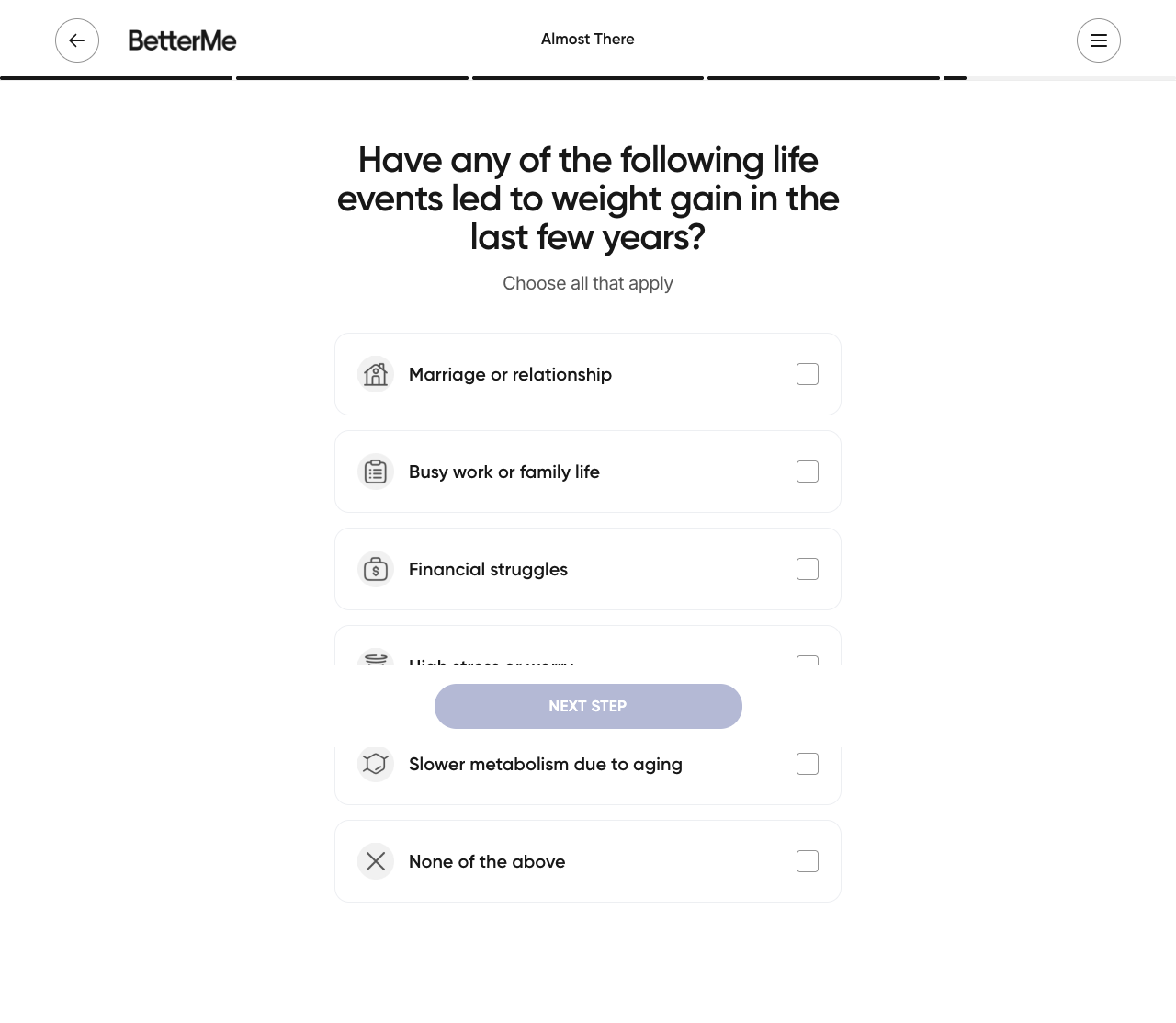1176x1023 pixels.
Task: Click the clipboard icon for Busy work
Action: coord(376,472)
